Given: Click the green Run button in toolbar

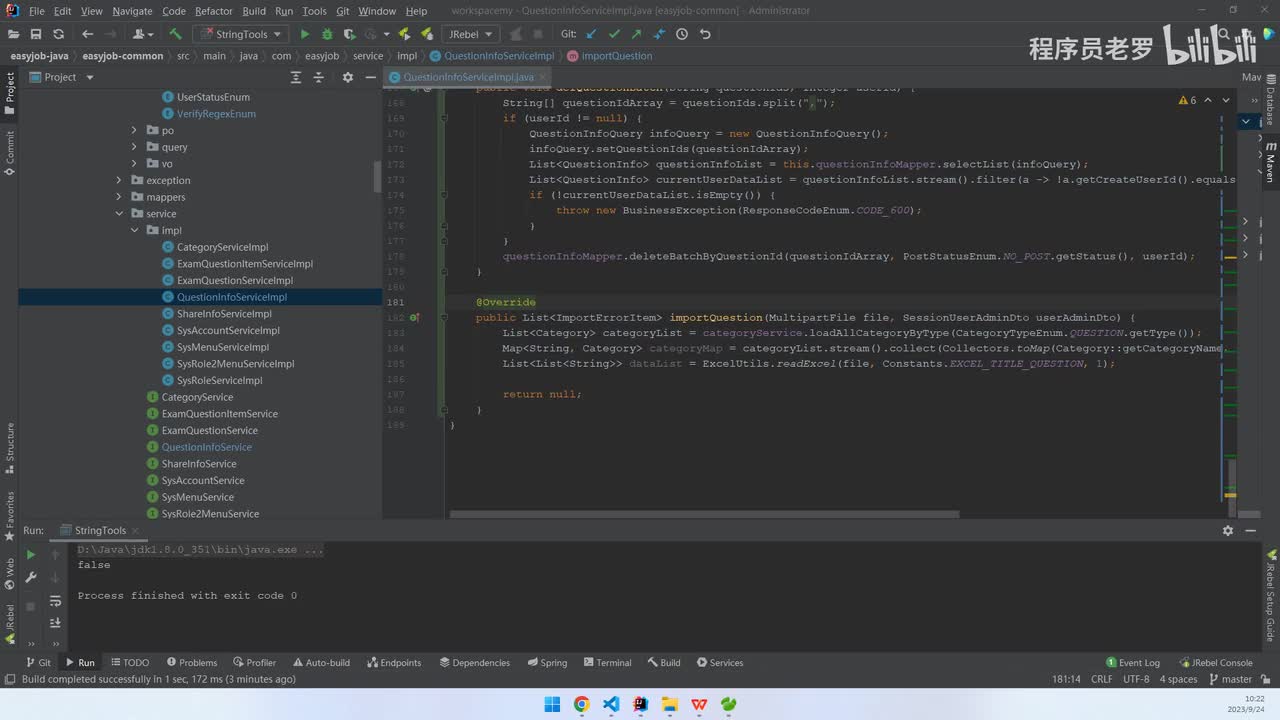Looking at the screenshot, I should coord(305,34).
